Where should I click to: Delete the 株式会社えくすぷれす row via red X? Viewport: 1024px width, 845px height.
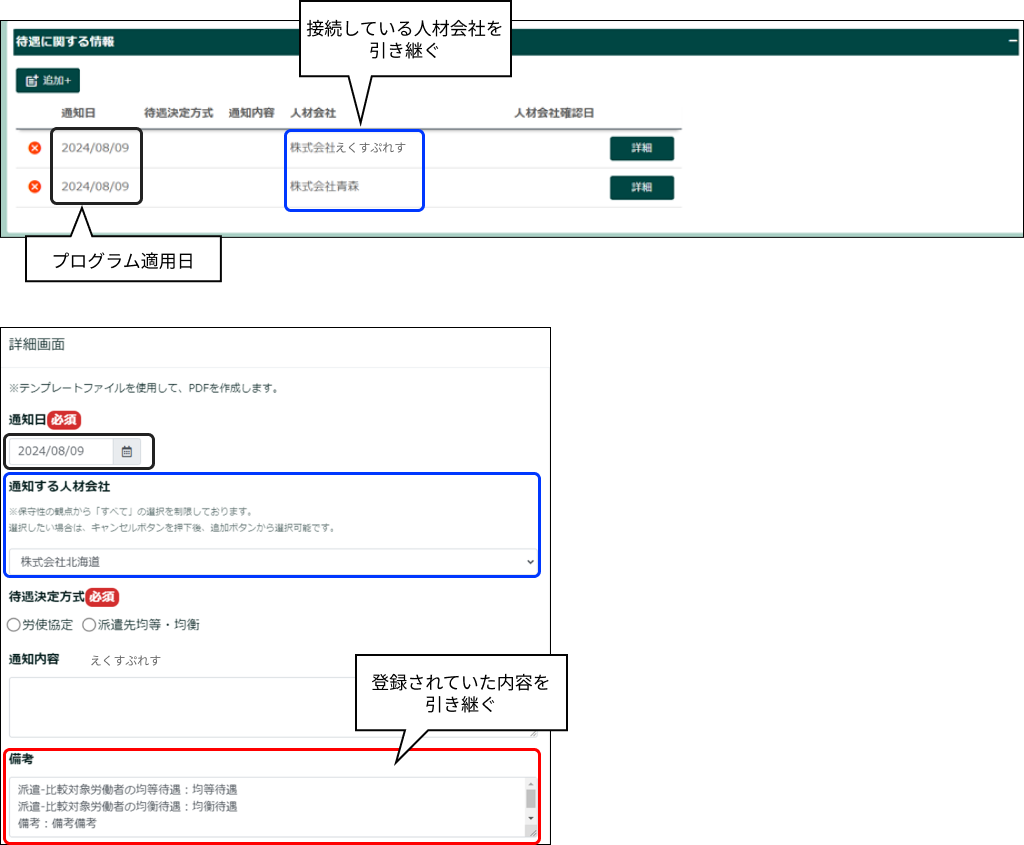coord(35,148)
